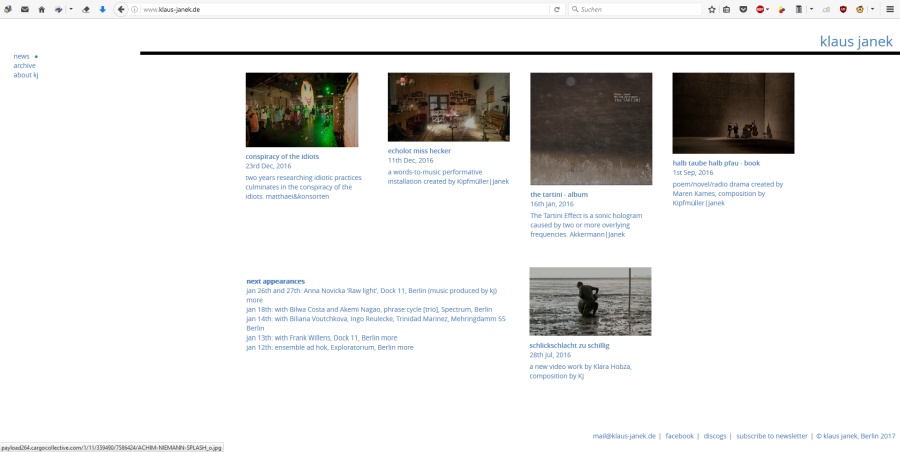Viewport: 900px width, 452px height.
Task: Click the © klaus janek, Berlin 2017 text
Action: [x=856, y=436]
